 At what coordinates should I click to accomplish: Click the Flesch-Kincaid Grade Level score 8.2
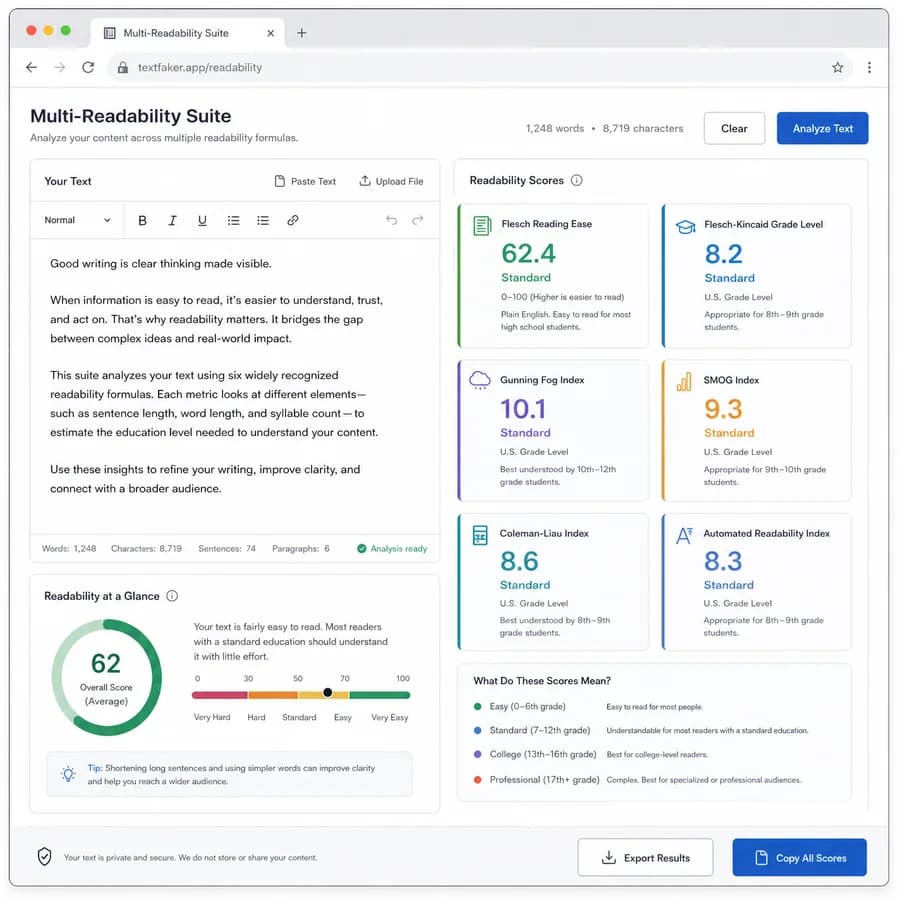pos(723,254)
